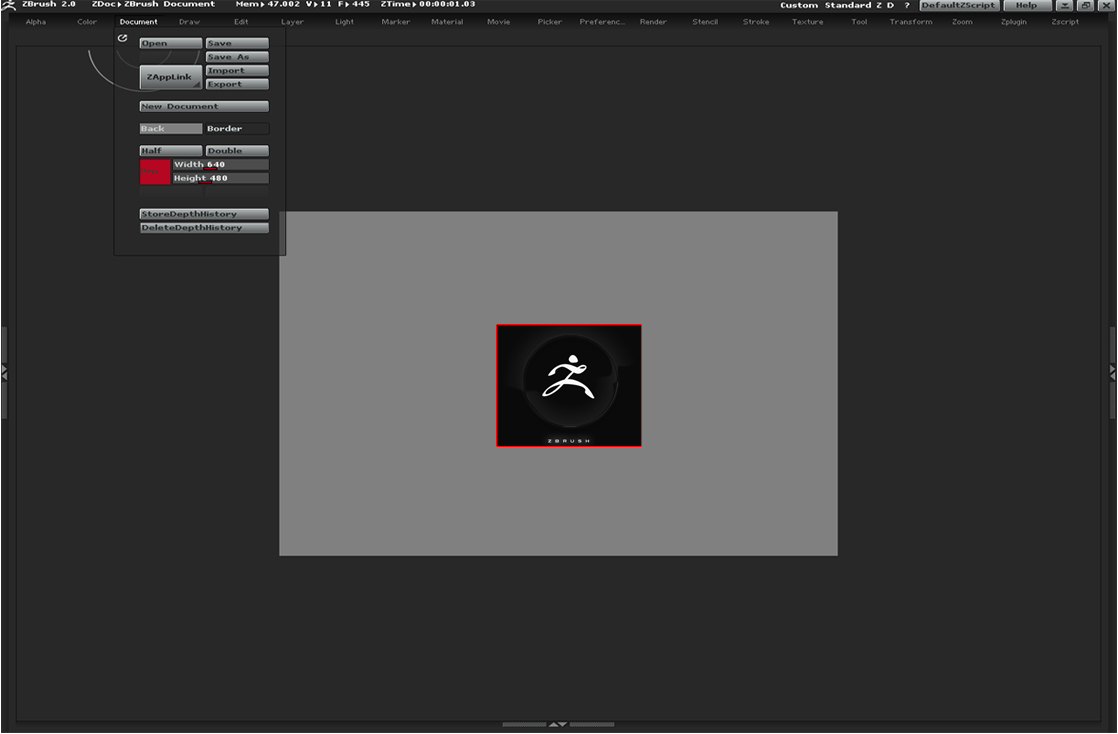Open the Light menu
Image resolution: width=1118 pixels, height=734 pixels.
pyautogui.click(x=344, y=22)
